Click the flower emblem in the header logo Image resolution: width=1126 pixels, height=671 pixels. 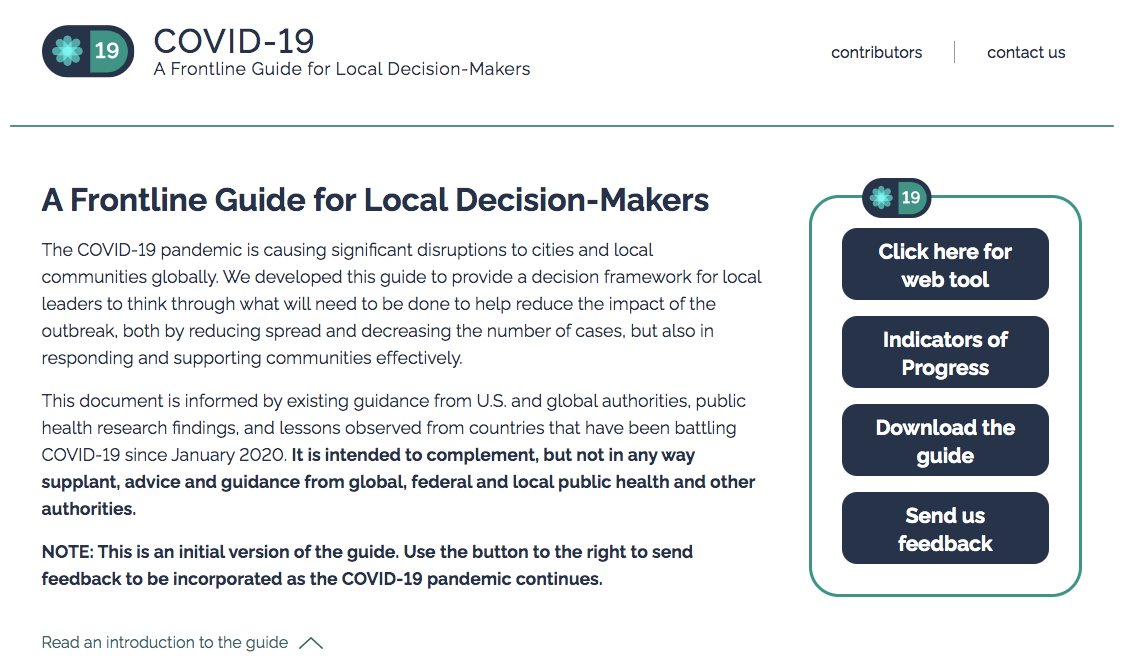point(68,51)
